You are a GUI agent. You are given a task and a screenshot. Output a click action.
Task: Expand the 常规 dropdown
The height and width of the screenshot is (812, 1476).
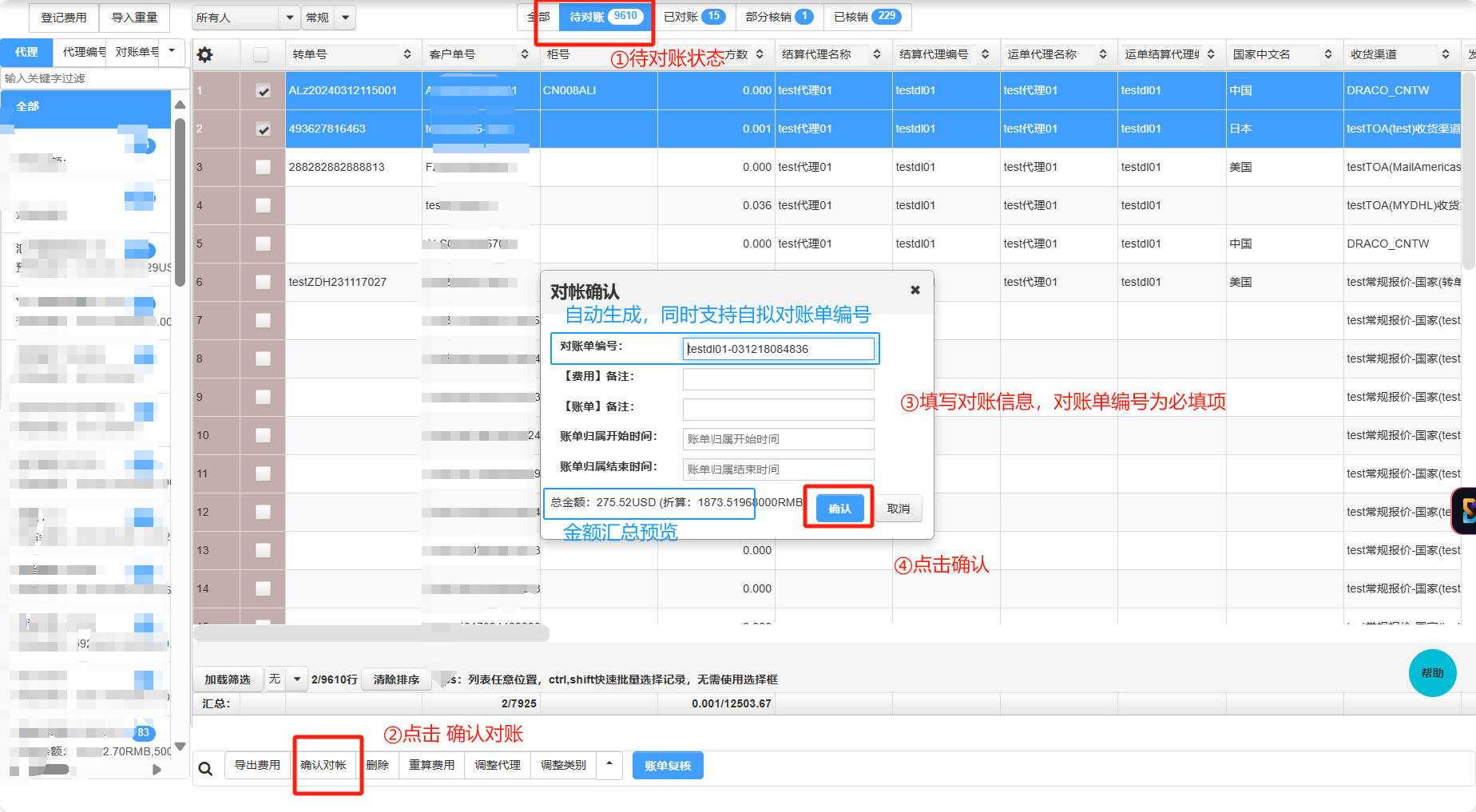click(345, 18)
